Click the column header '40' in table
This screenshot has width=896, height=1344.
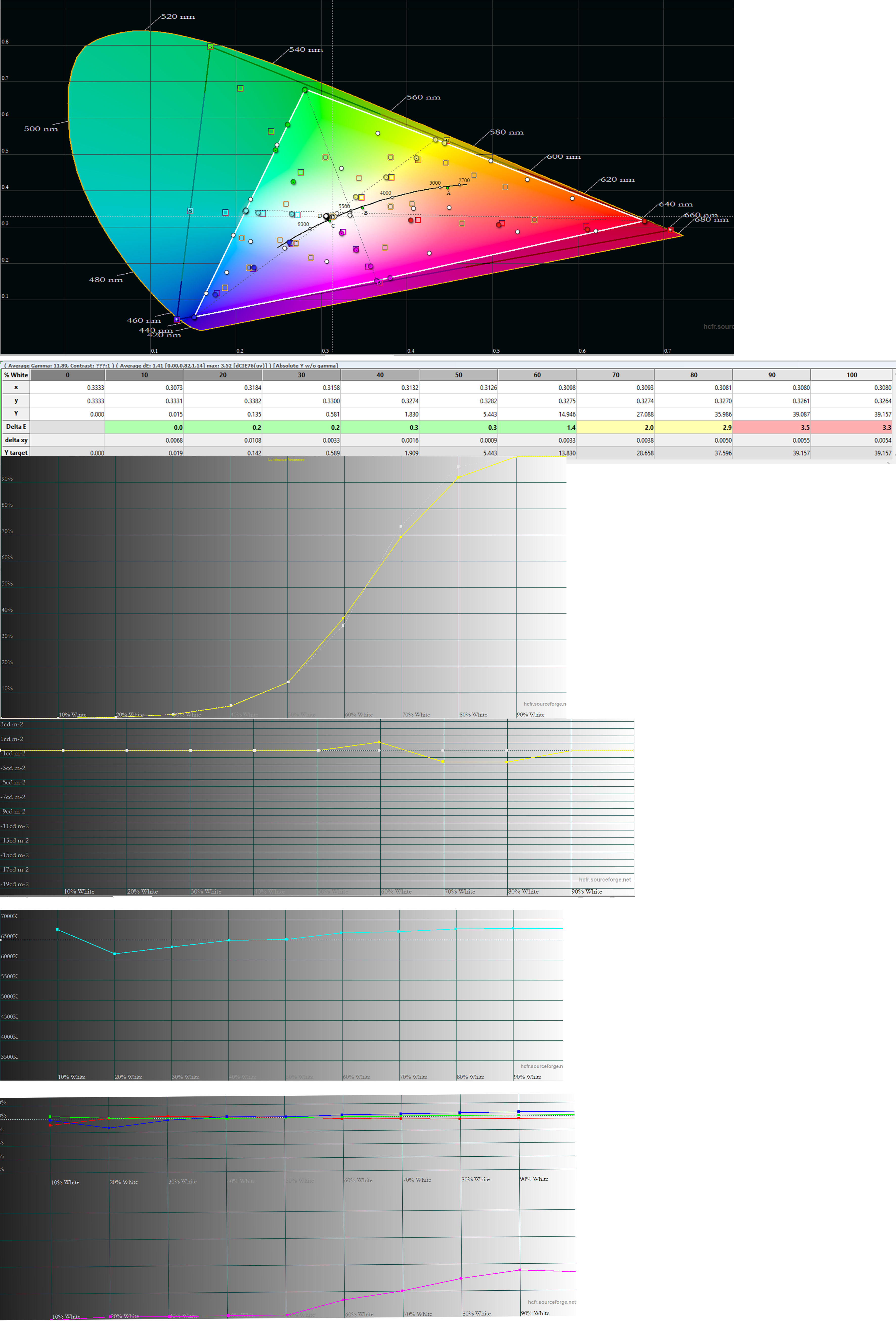tap(380, 375)
